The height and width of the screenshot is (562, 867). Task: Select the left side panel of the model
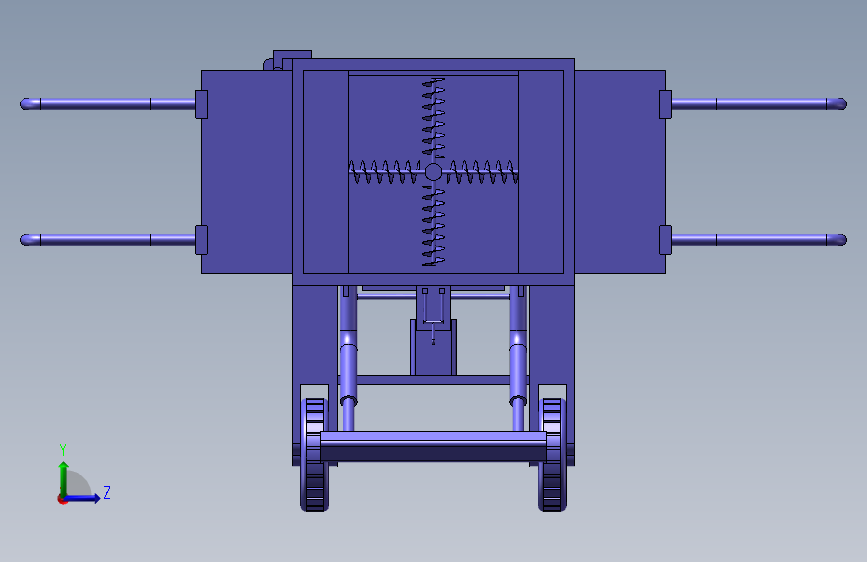coord(247,172)
